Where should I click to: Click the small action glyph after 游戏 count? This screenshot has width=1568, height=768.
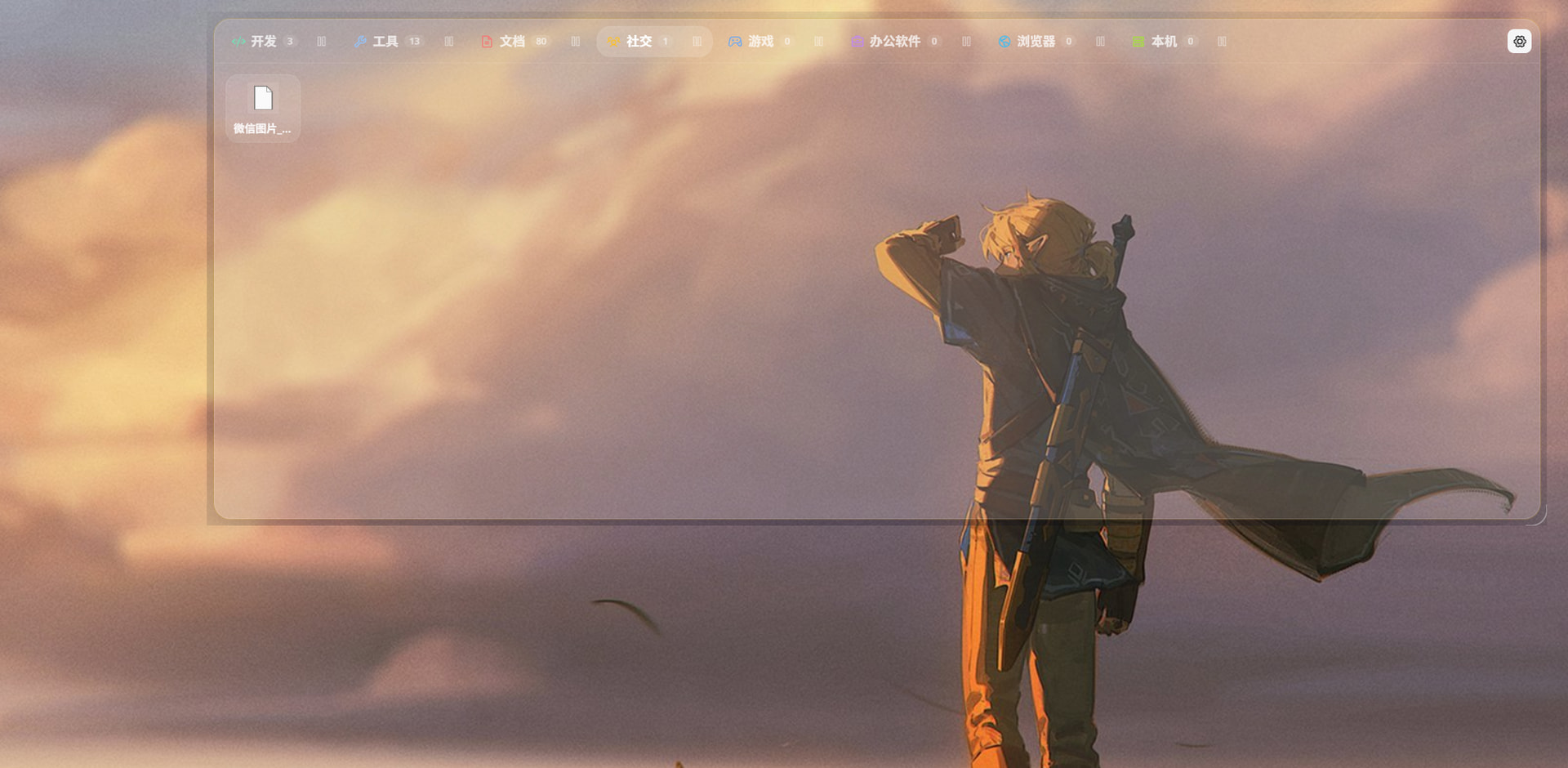(819, 42)
